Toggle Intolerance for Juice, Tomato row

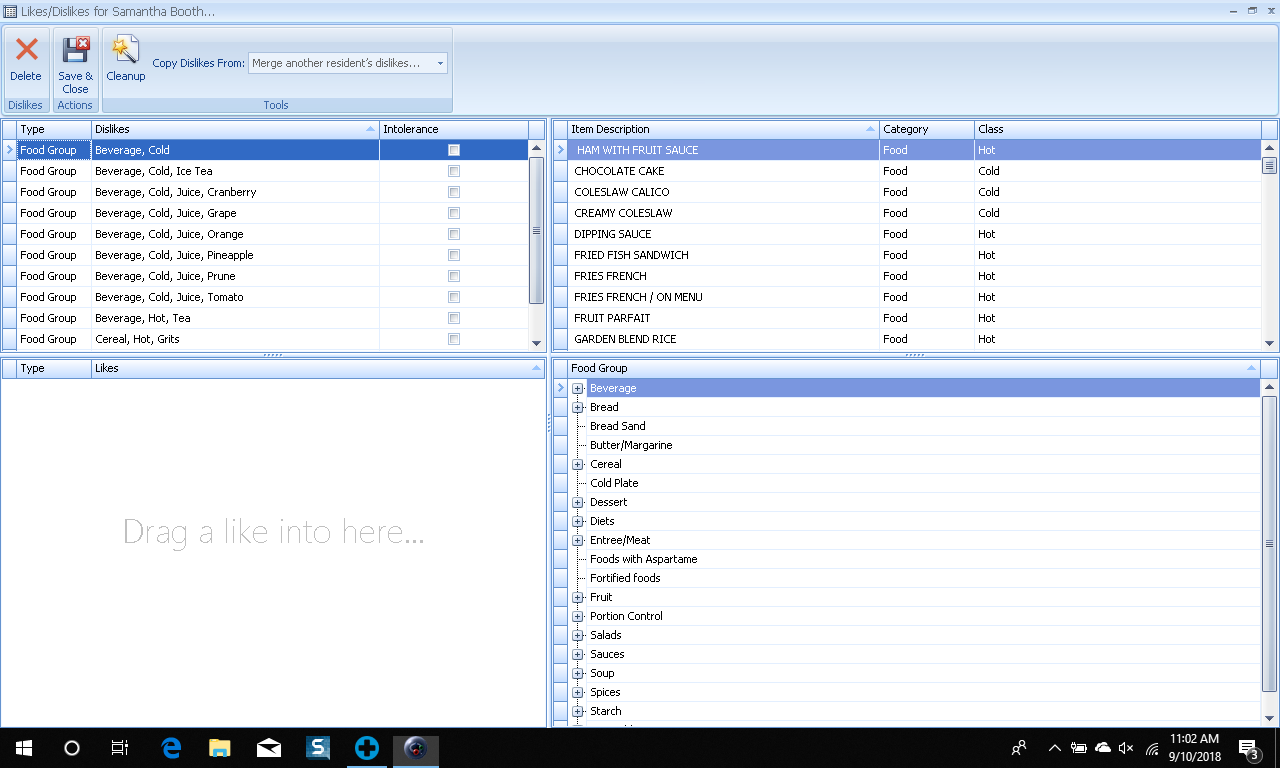point(454,297)
